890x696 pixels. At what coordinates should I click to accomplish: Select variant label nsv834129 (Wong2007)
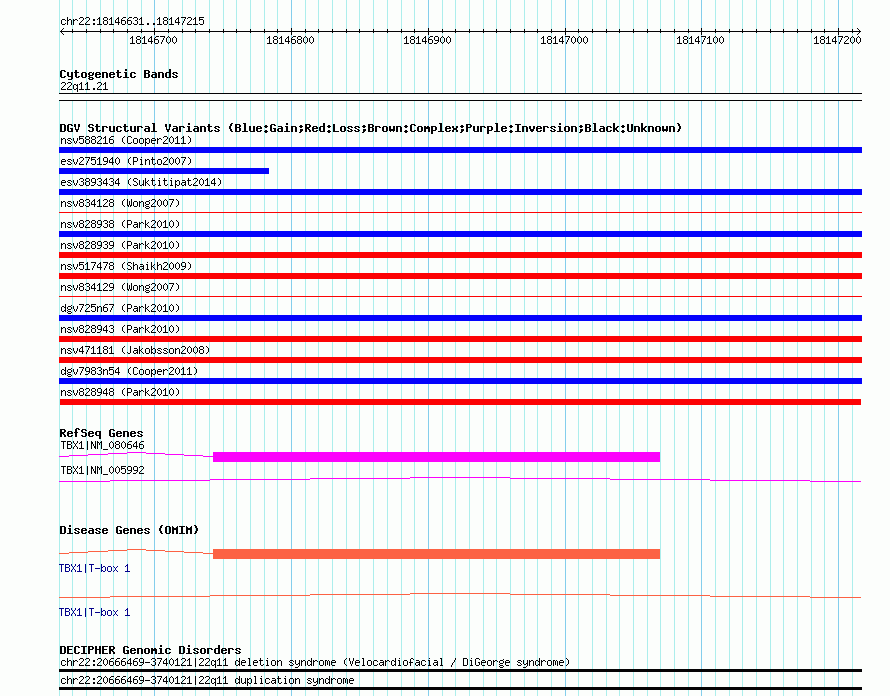(120, 287)
